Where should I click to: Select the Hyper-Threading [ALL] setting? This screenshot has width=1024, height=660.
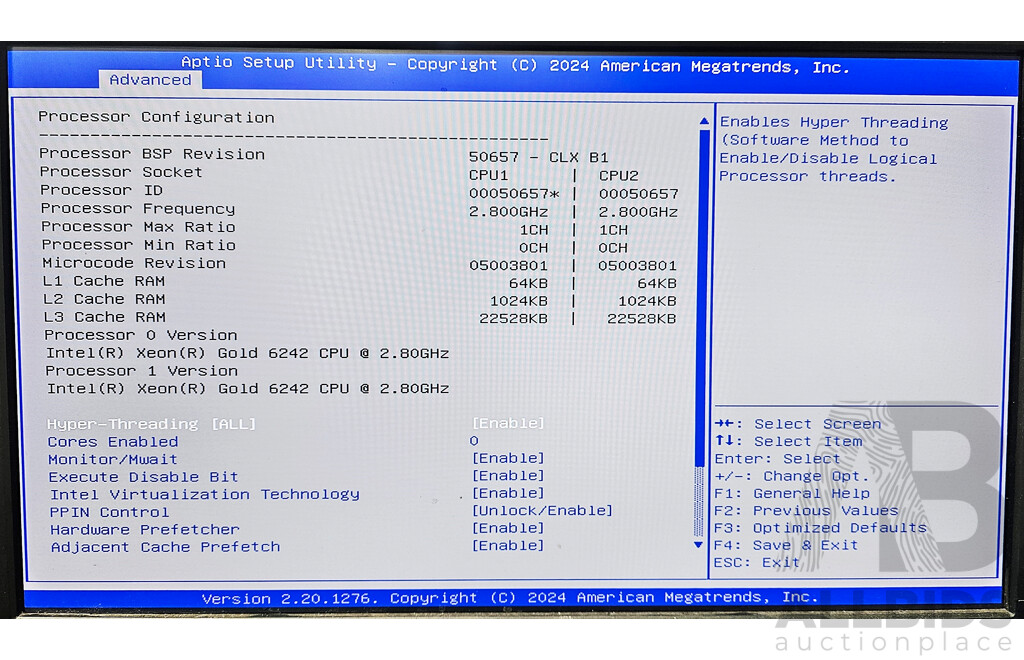coord(152,424)
